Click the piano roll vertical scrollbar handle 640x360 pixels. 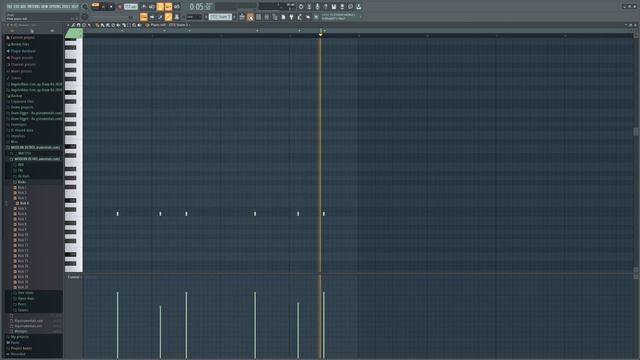point(636,132)
